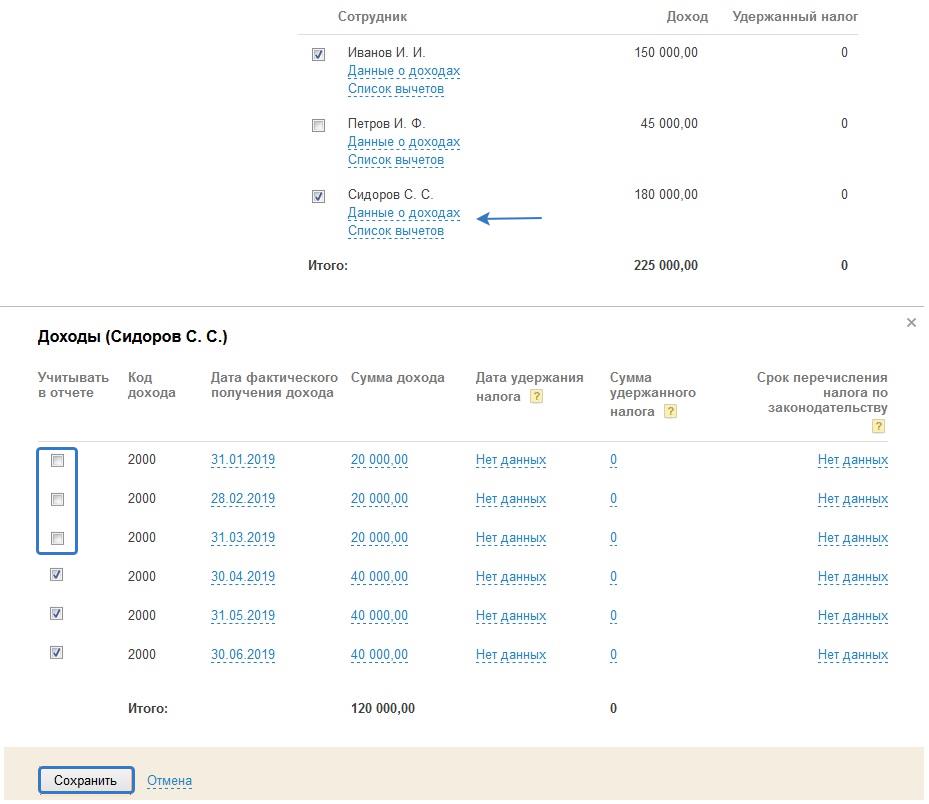Click withheld tax value 0 in 30.06.2019 row
The height and width of the screenshot is (804, 929).
click(x=613, y=656)
